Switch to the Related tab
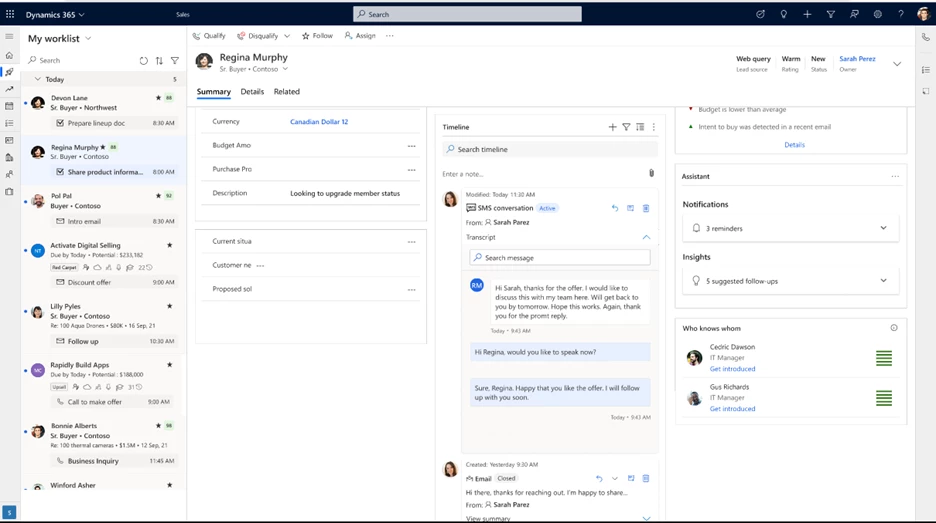 [287, 91]
